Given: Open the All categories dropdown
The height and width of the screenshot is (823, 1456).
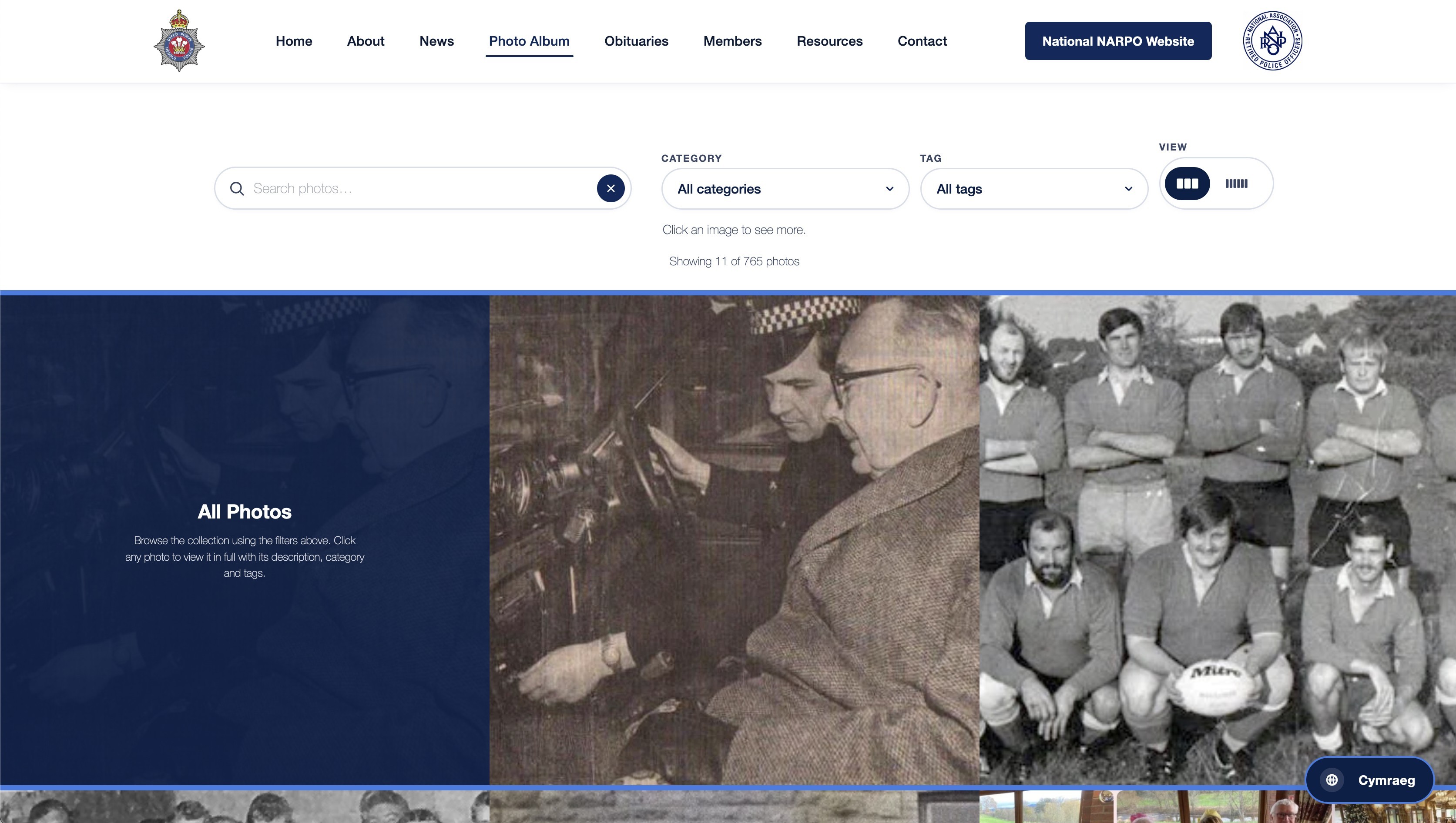Looking at the screenshot, I should (785, 189).
